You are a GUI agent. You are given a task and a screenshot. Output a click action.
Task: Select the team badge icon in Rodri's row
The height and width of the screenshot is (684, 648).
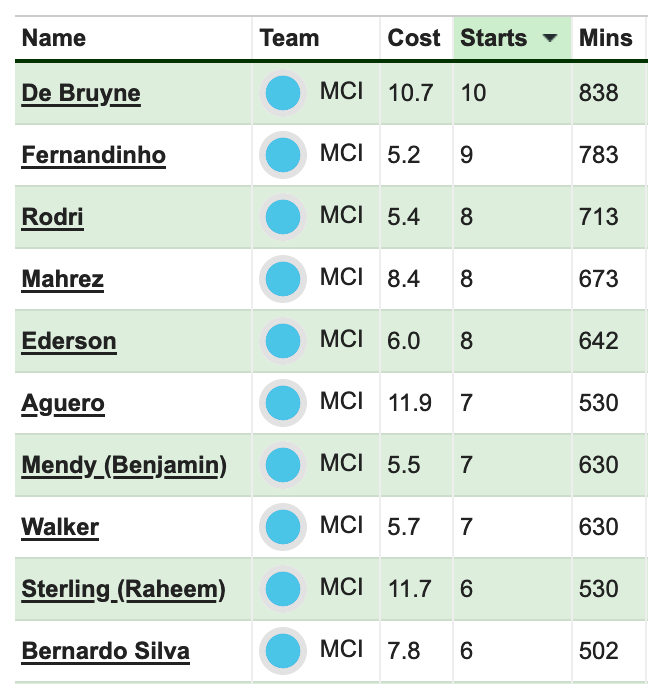(x=283, y=217)
